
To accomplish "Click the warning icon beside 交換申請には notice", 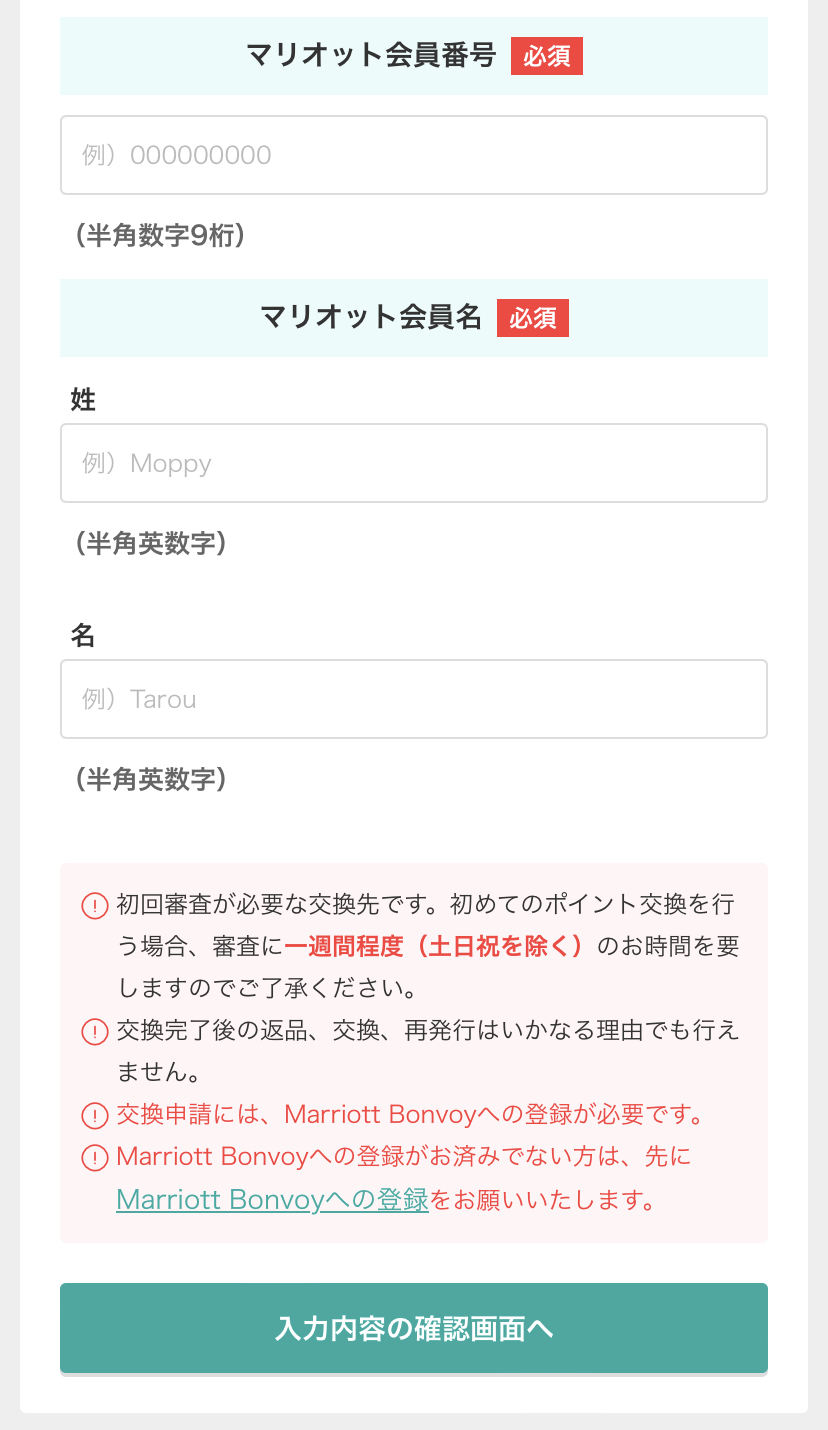I will click(x=94, y=1115).
